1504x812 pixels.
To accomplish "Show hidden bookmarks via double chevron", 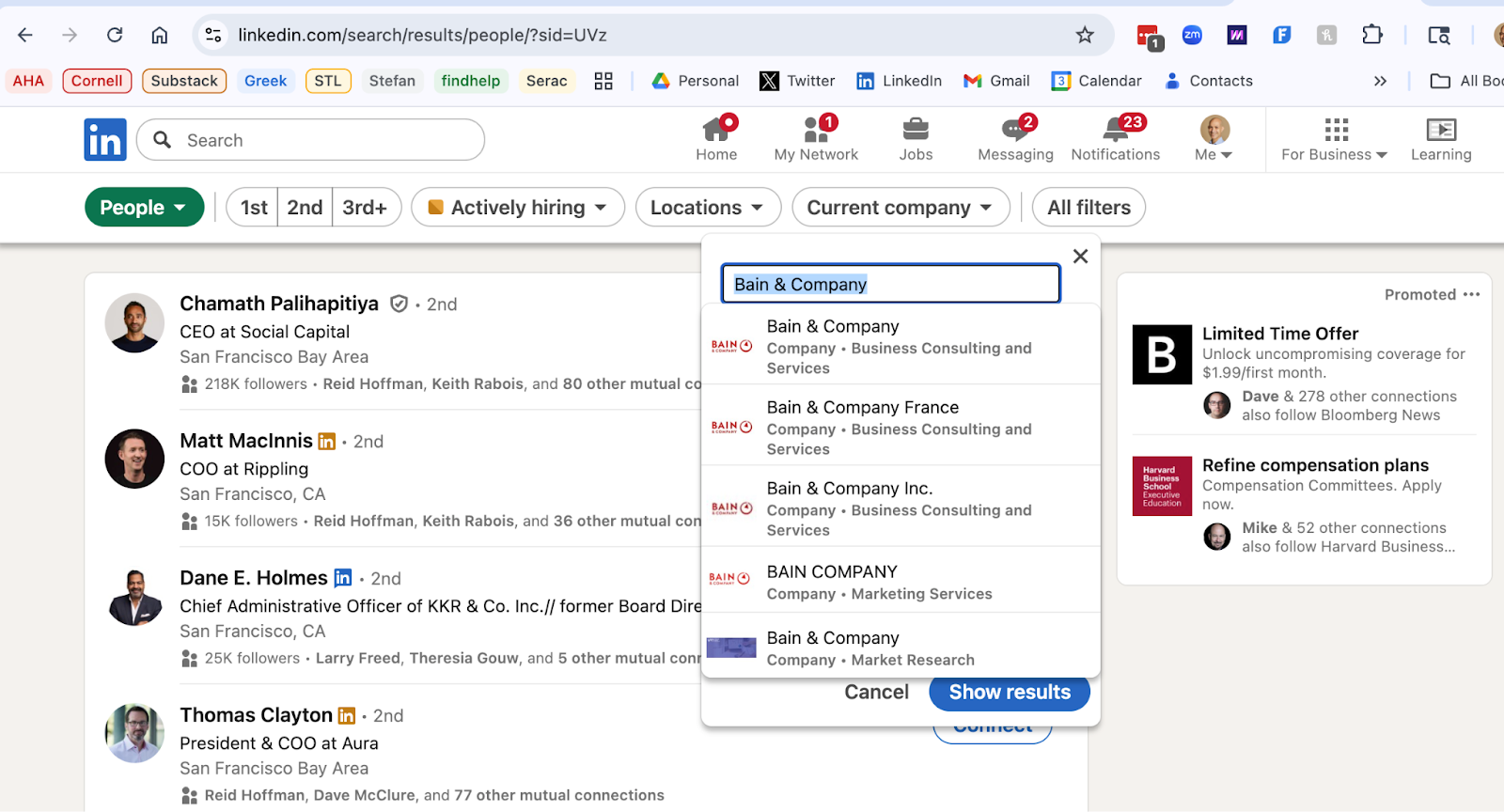I will click(1380, 81).
